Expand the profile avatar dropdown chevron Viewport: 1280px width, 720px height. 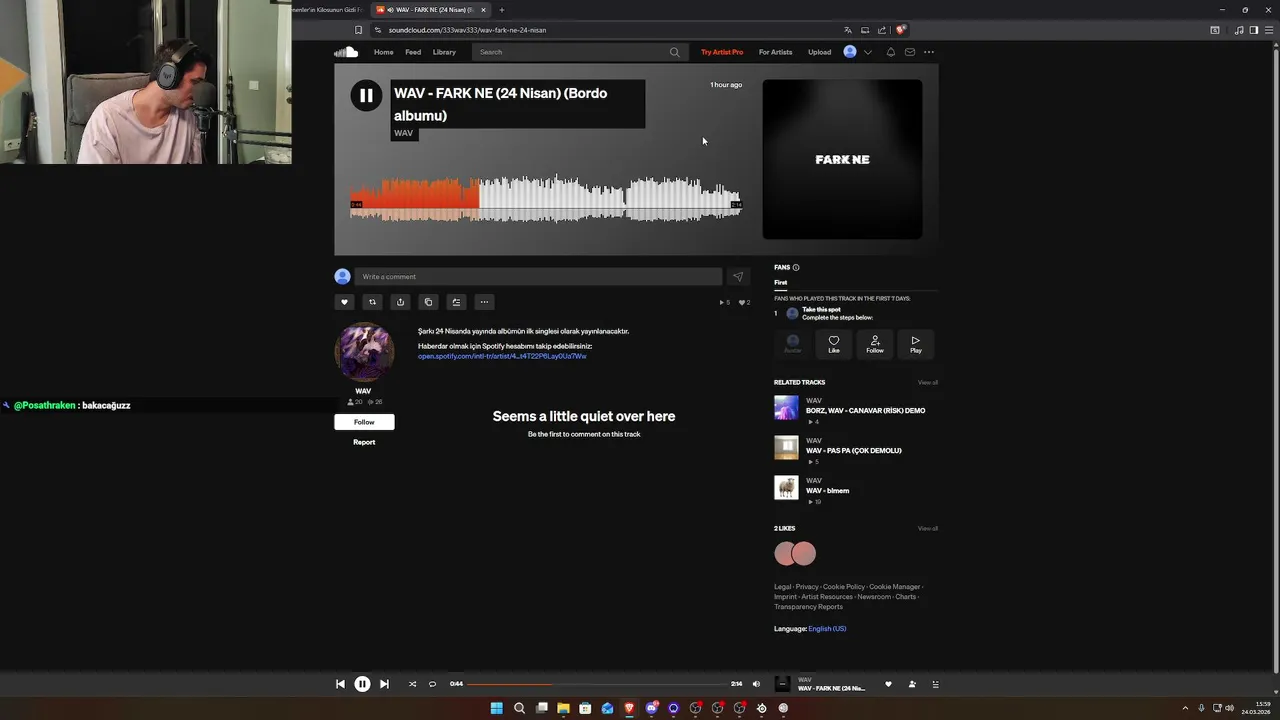click(x=868, y=52)
